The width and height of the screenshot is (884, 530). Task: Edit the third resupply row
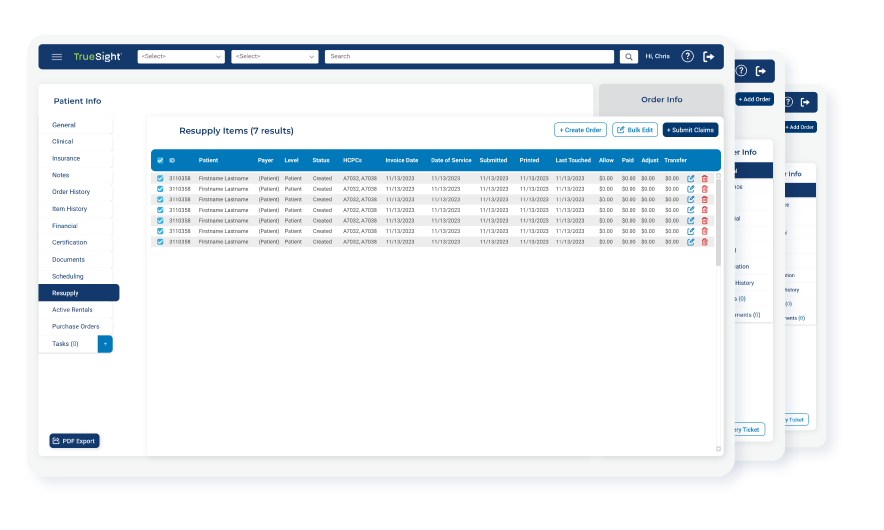click(691, 200)
